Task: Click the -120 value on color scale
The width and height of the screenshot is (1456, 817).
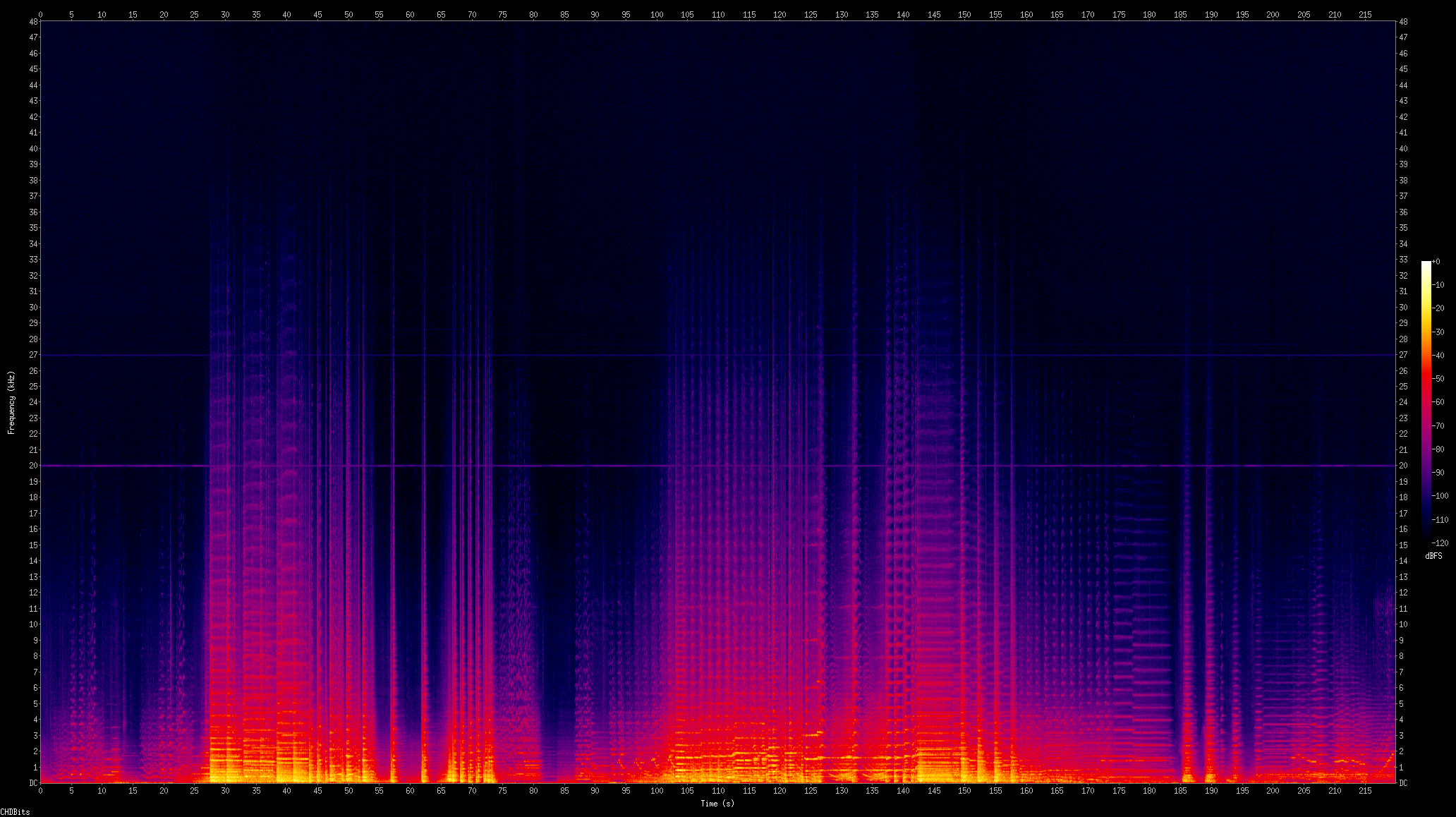Action: 1439,543
